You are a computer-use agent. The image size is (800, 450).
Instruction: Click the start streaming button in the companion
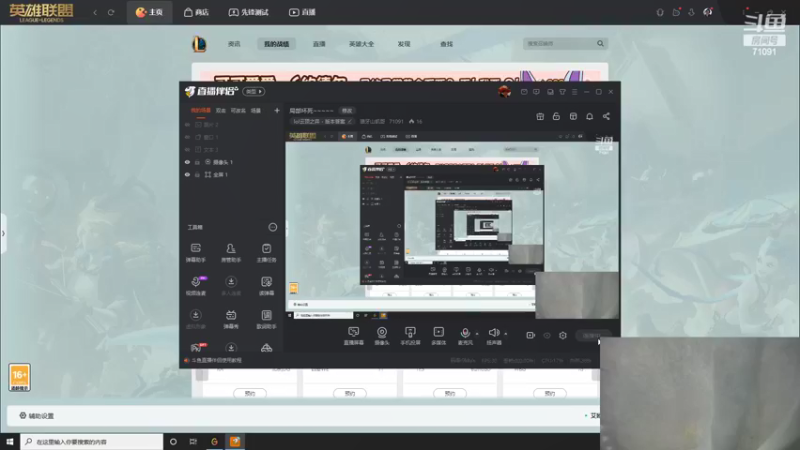tap(592, 335)
